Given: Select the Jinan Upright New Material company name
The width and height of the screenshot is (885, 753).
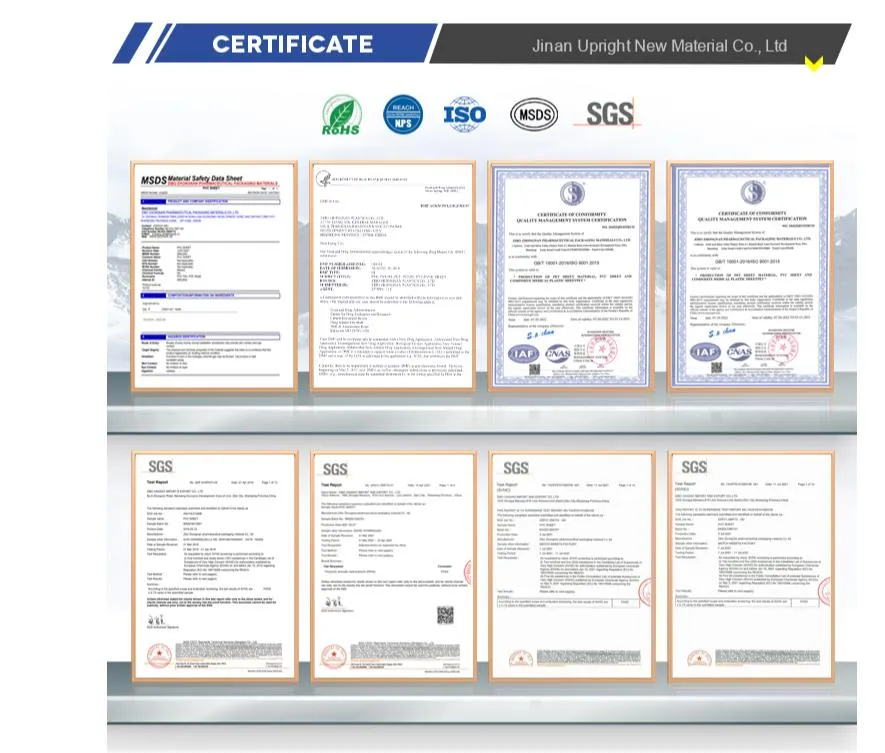Looking at the screenshot, I should (661, 45).
